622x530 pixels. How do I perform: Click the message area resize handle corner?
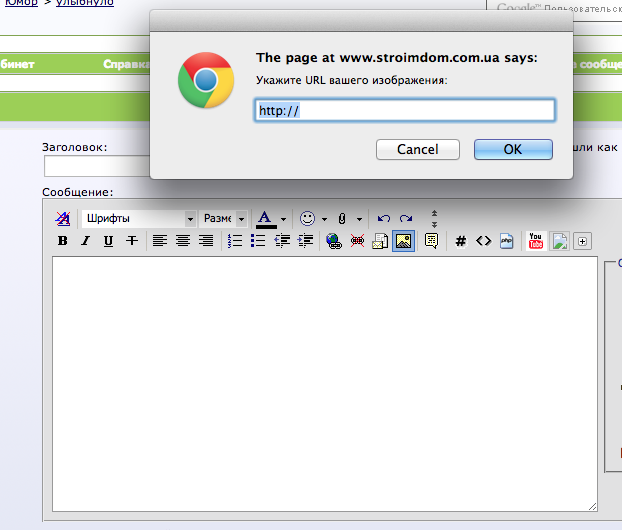592,507
